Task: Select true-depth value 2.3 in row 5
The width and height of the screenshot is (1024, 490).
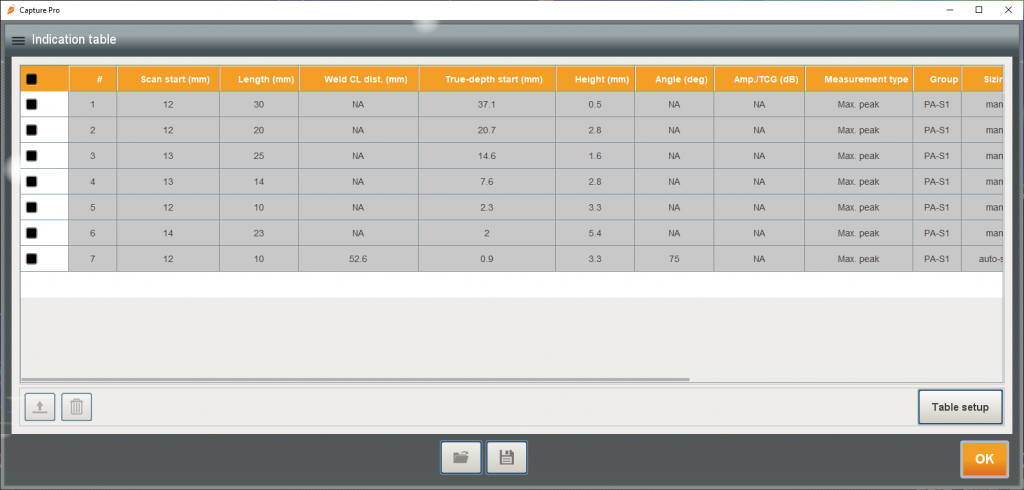Action: coord(487,207)
